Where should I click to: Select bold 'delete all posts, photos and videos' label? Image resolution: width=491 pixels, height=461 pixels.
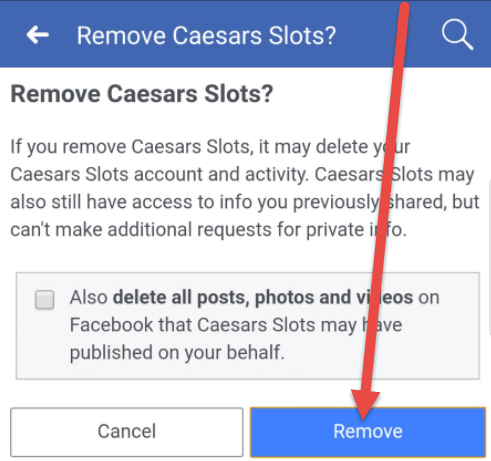point(263,297)
